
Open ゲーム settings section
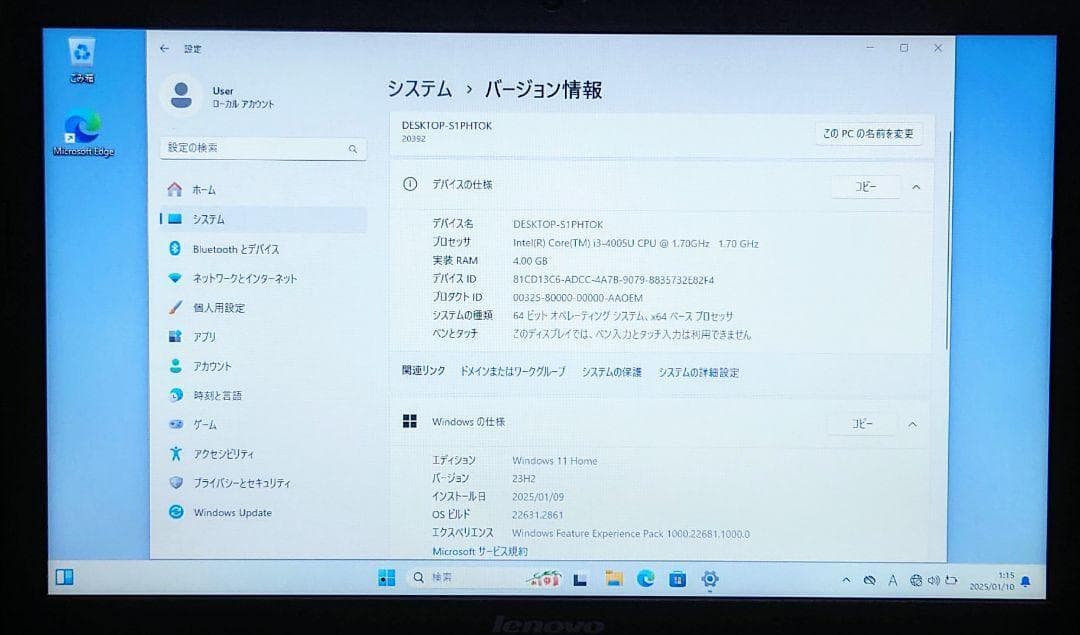click(207, 424)
